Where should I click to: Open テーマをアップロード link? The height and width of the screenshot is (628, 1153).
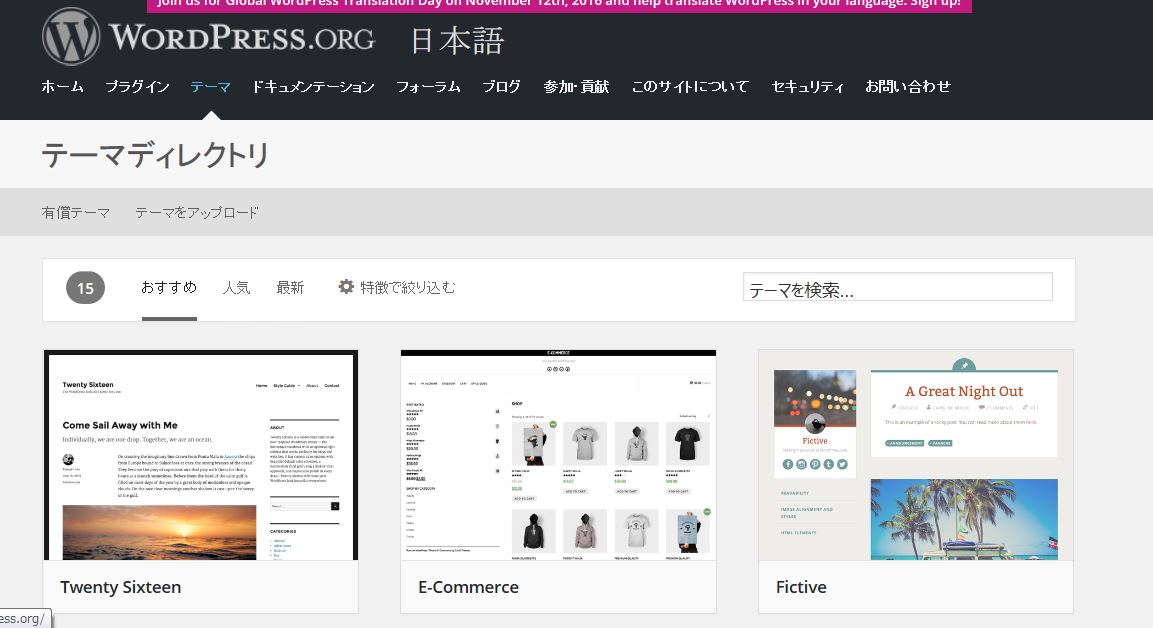pyautogui.click(x=197, y=213)
